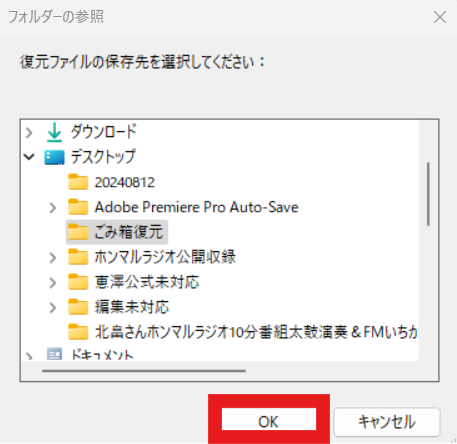
Task: Expand the ホンマルラジオ公開収録 folder
Action: click(53, 258)
